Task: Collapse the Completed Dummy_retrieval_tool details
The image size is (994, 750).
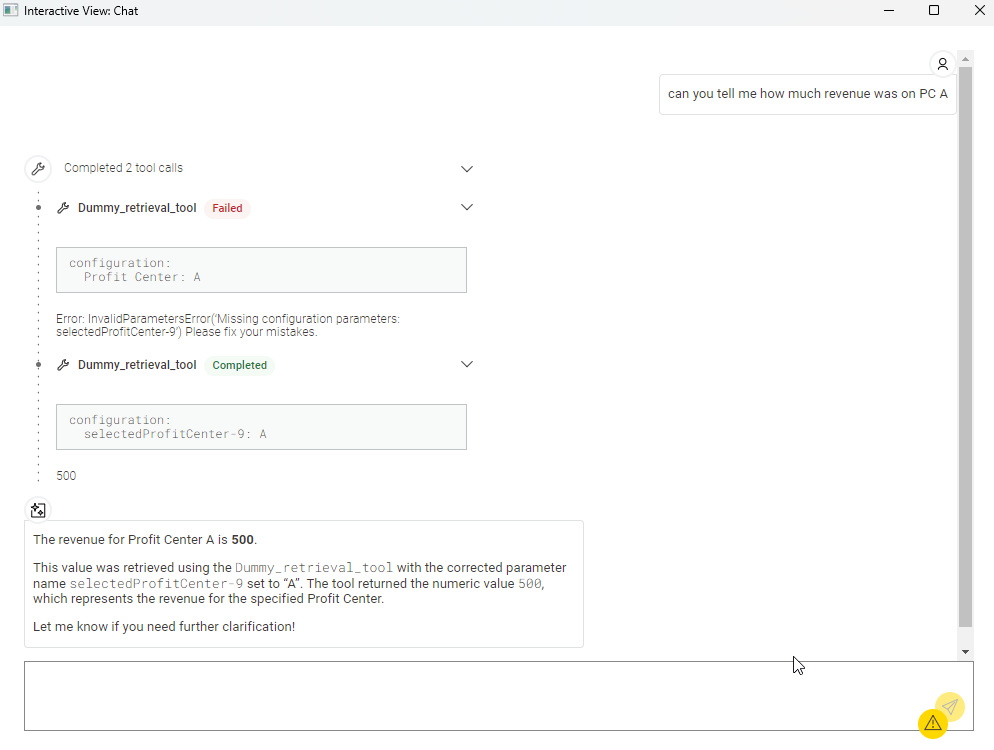Action: pos(466,365)
